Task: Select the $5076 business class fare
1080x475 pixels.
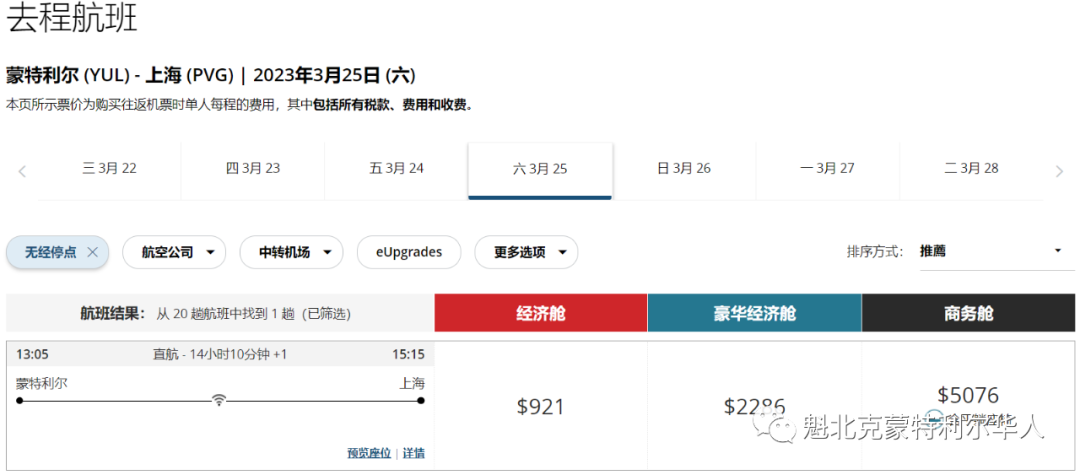Action: coord(968,396)
